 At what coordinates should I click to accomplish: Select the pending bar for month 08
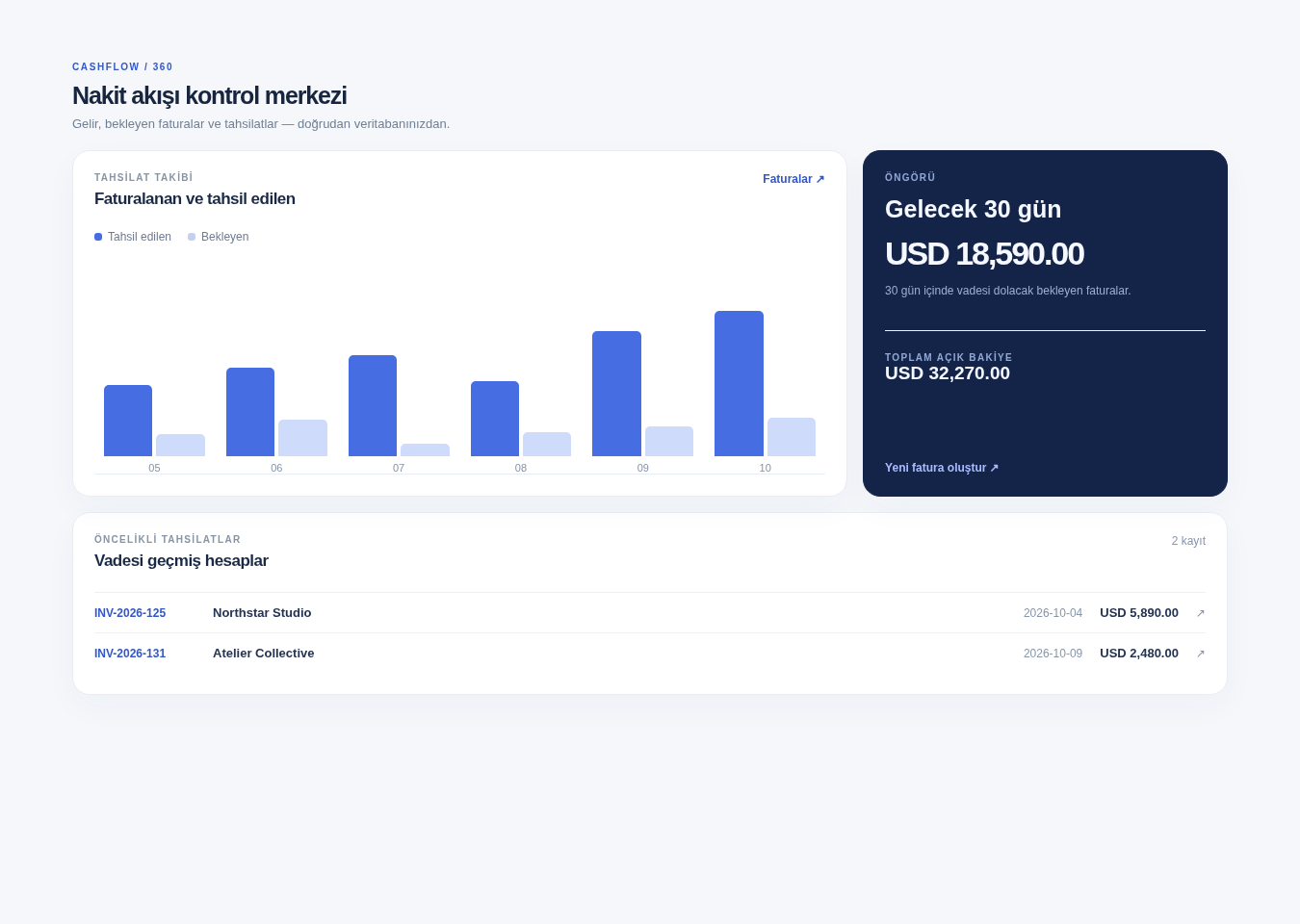coord(547,444)
